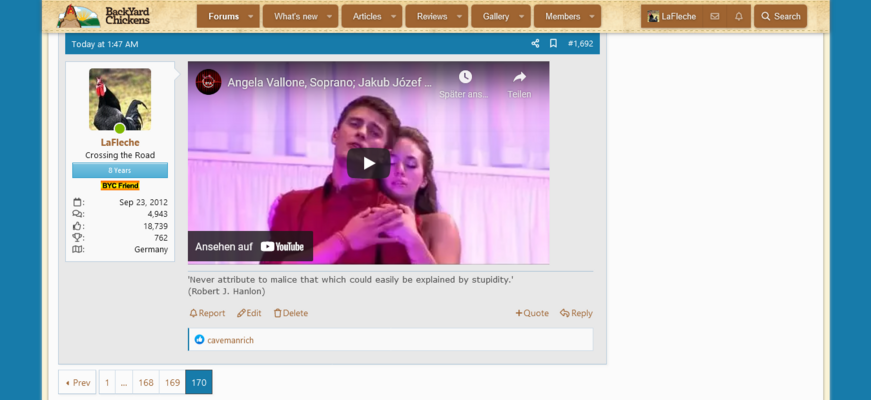
Task: Expand the What's new dropdown arrow
Action: pyautogui.click(x=329, y=17)
